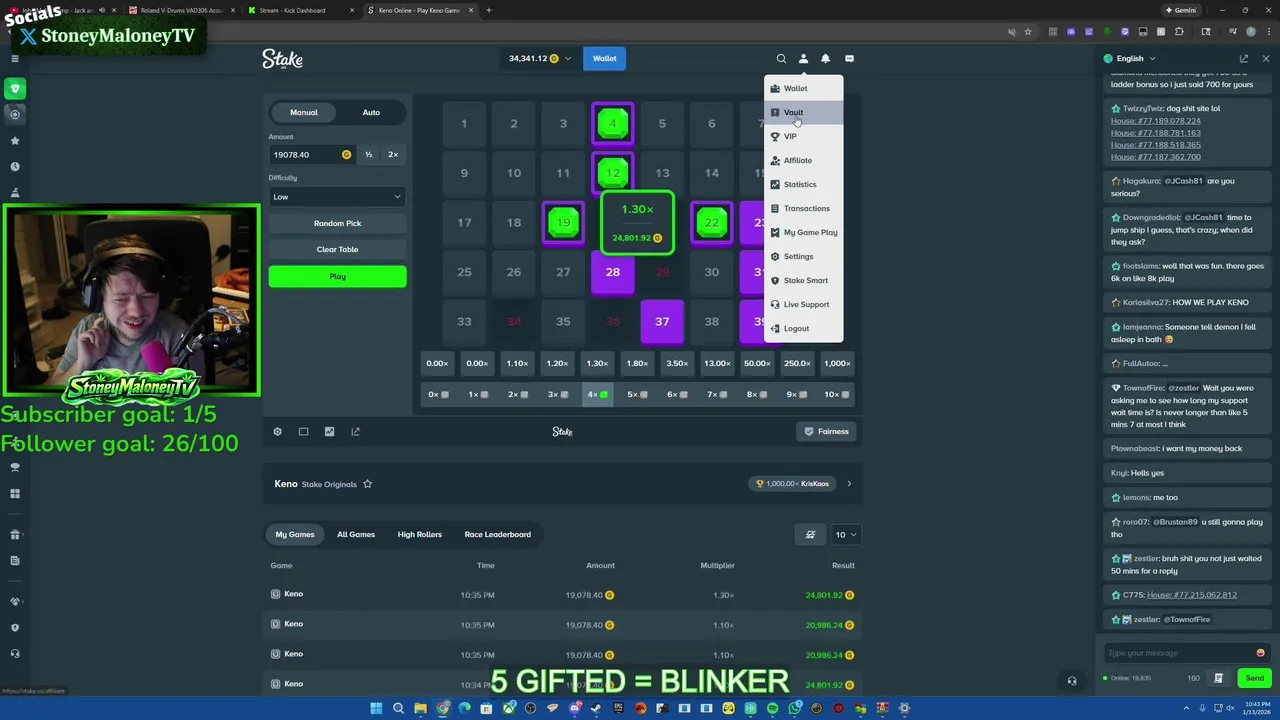Switch to Manual betting mode

(x=304, y=112)
